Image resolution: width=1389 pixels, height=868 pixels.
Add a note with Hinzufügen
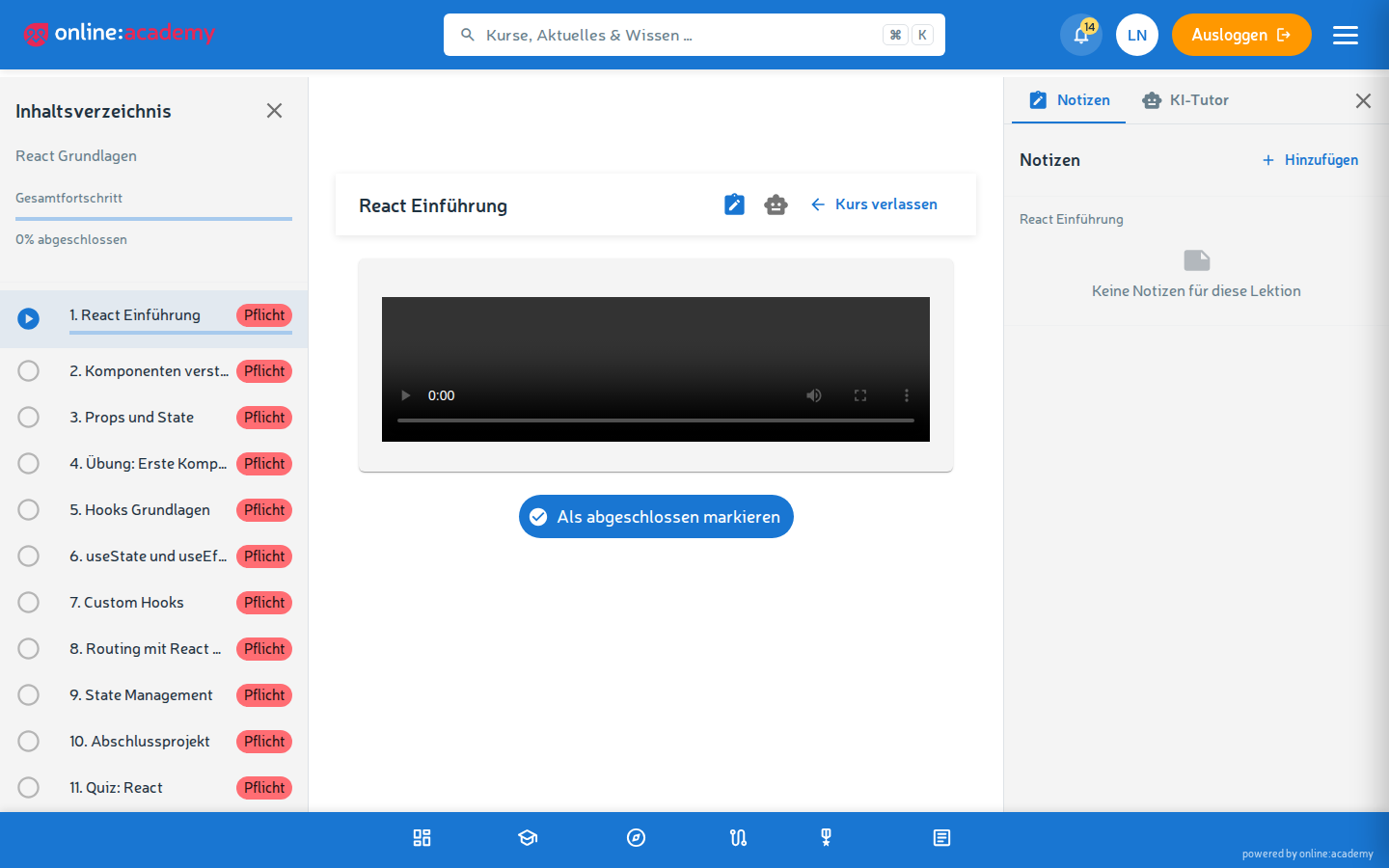point(1310,160)
